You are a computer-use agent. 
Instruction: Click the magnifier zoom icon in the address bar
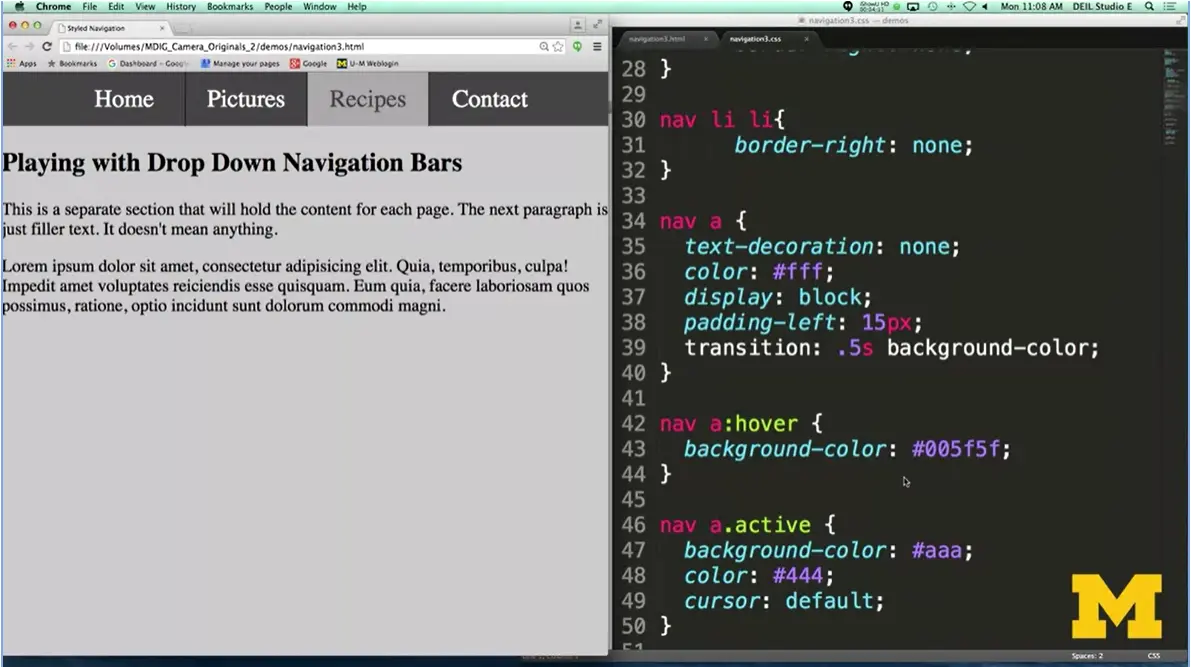(x=543, y=46)
